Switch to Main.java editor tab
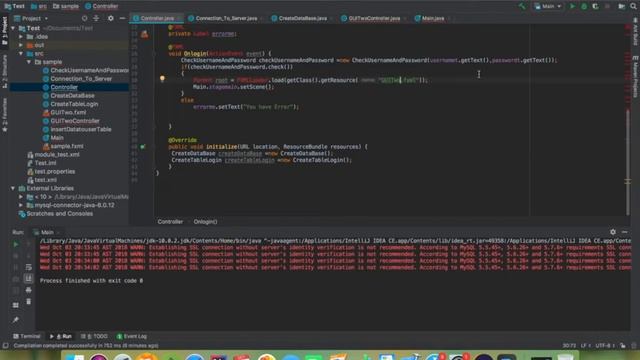Screen dimensions: 640x360 click(432, 18)
